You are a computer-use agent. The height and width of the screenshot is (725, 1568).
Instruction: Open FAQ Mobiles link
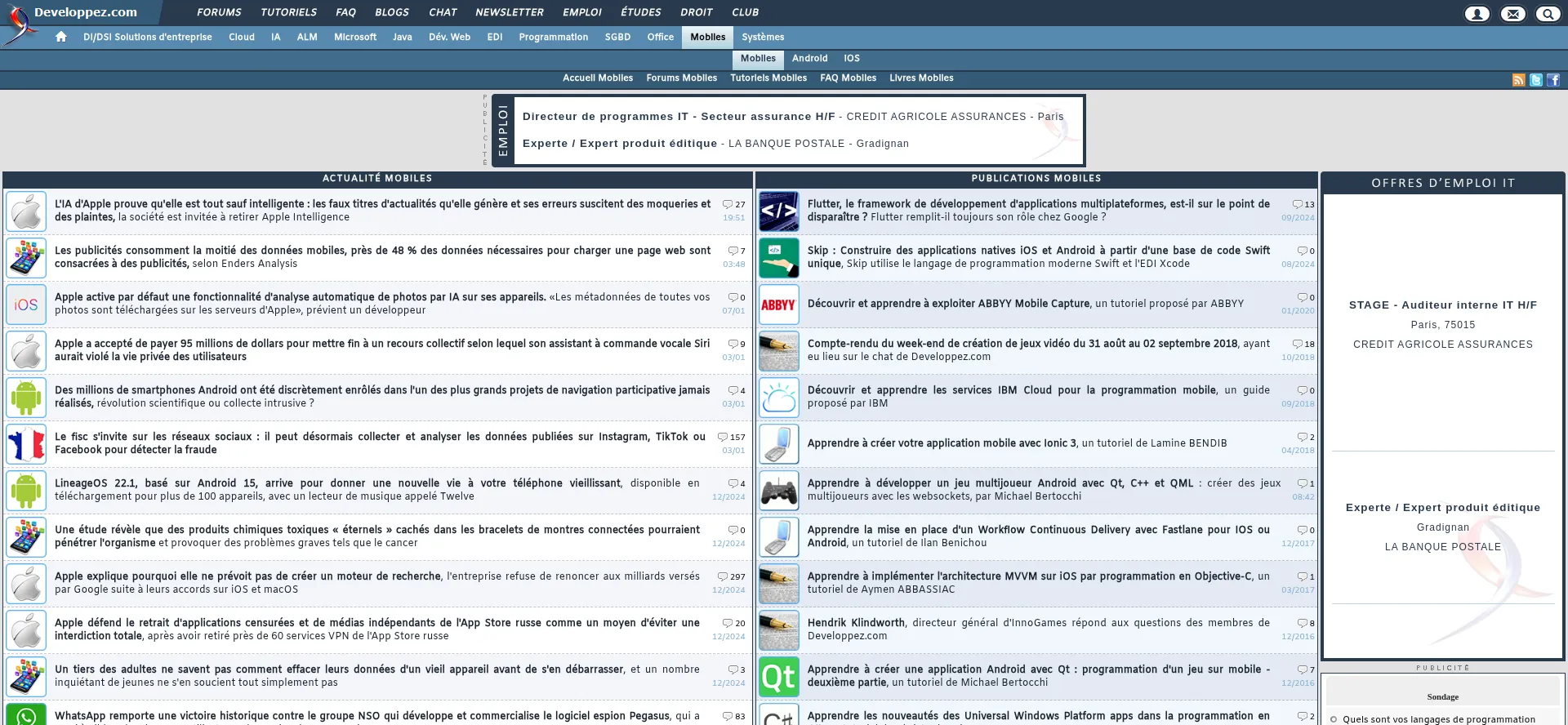point(848,78)
